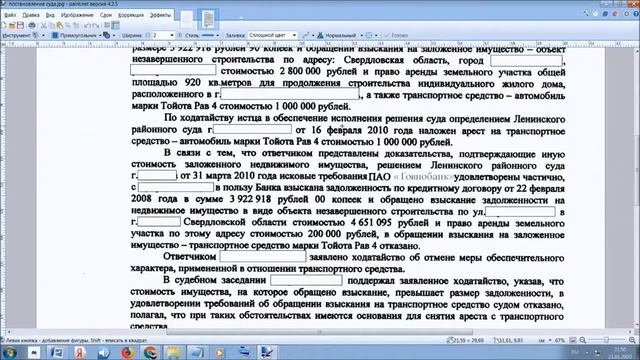
Task: Toggle the Colors window wheel icon
Action: (616, 13)
